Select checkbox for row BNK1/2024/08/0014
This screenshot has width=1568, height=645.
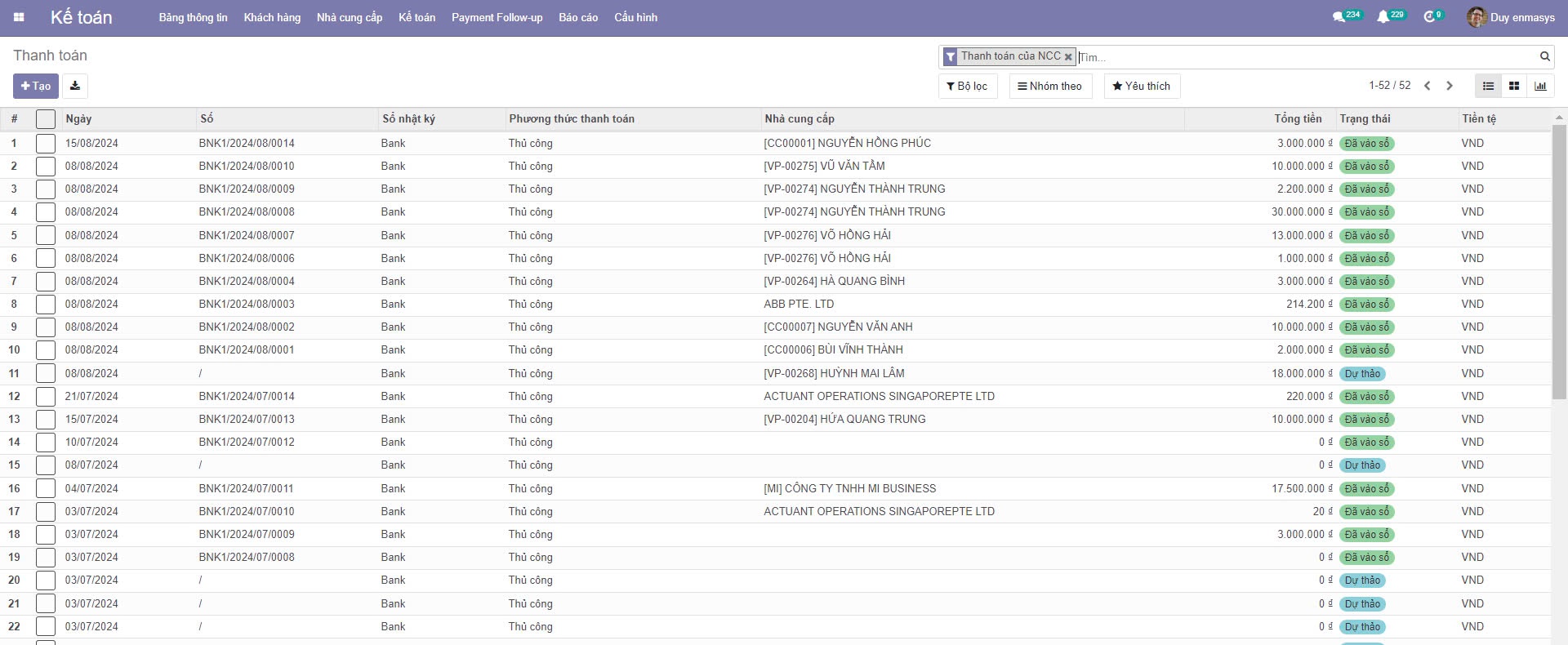pyautogui.click(x=46, y=144)
